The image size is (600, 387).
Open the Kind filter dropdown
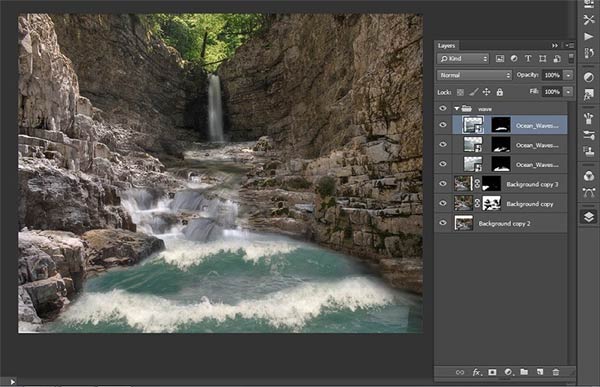click(x=463, y=59)
